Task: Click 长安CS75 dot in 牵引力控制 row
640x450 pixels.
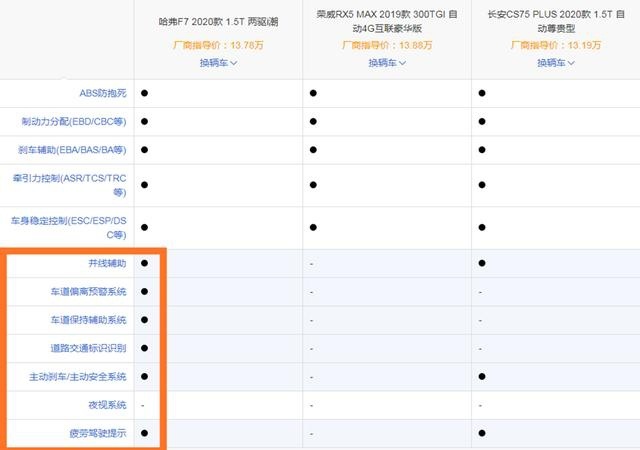Action: [x=482, y=185]
